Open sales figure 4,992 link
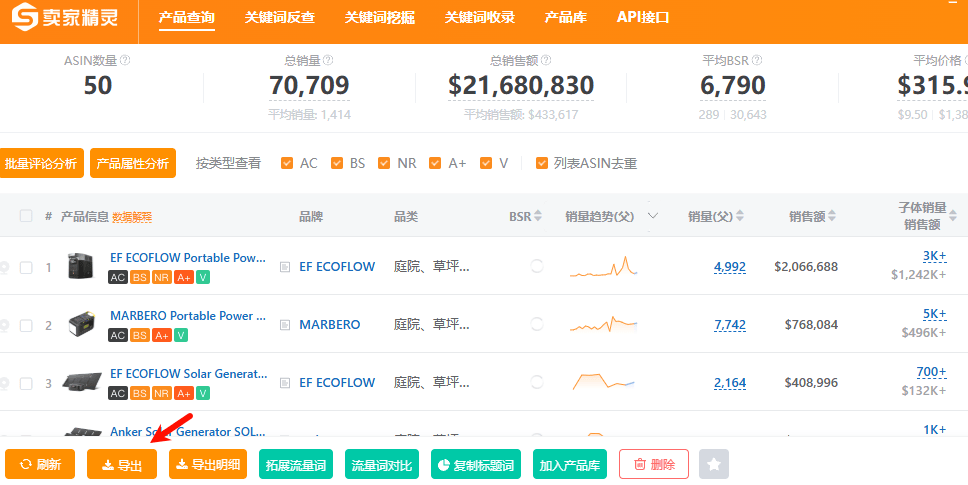 [x=730, y=267]
